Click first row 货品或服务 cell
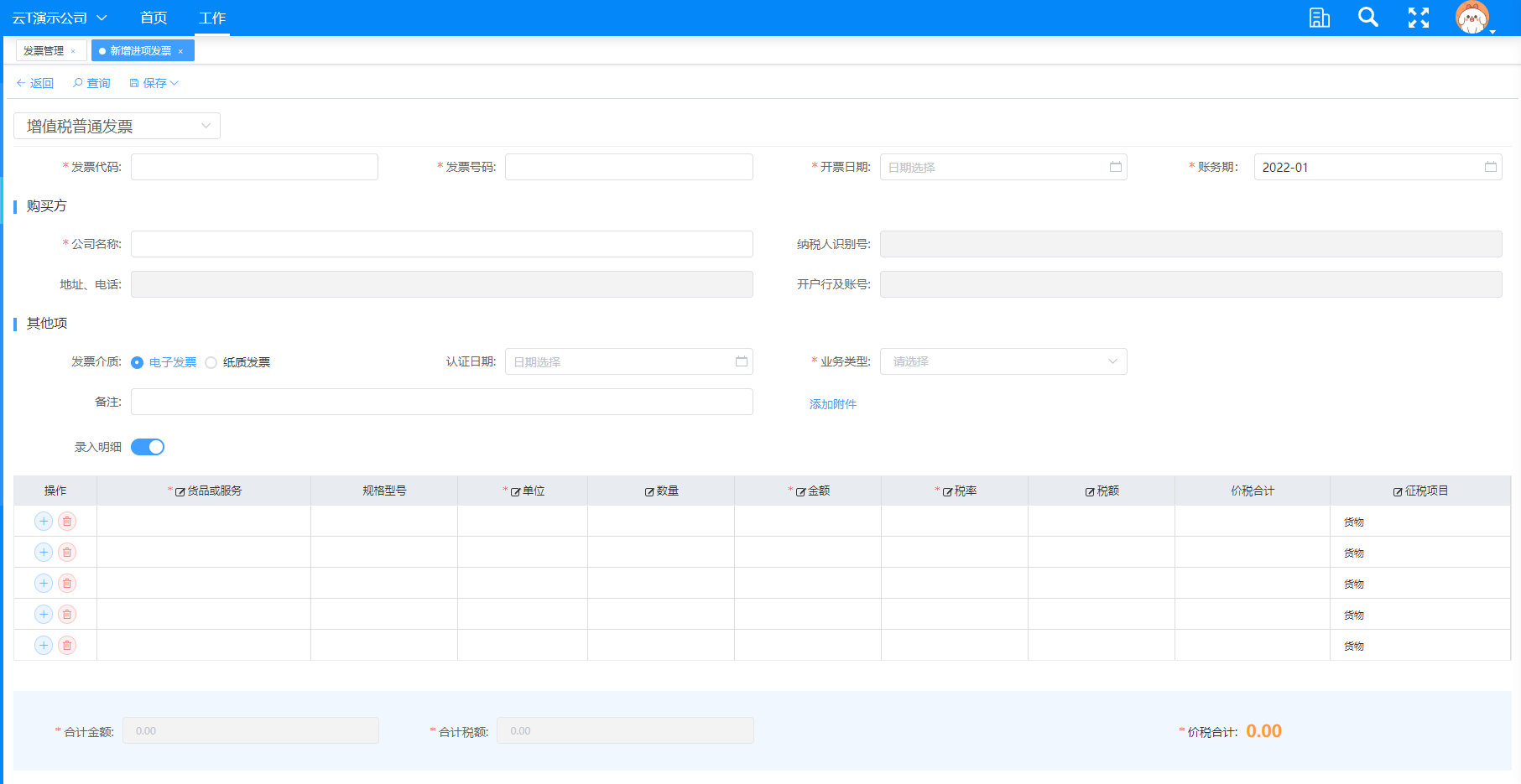The image size is (1521, 784). tap(204, 521)
